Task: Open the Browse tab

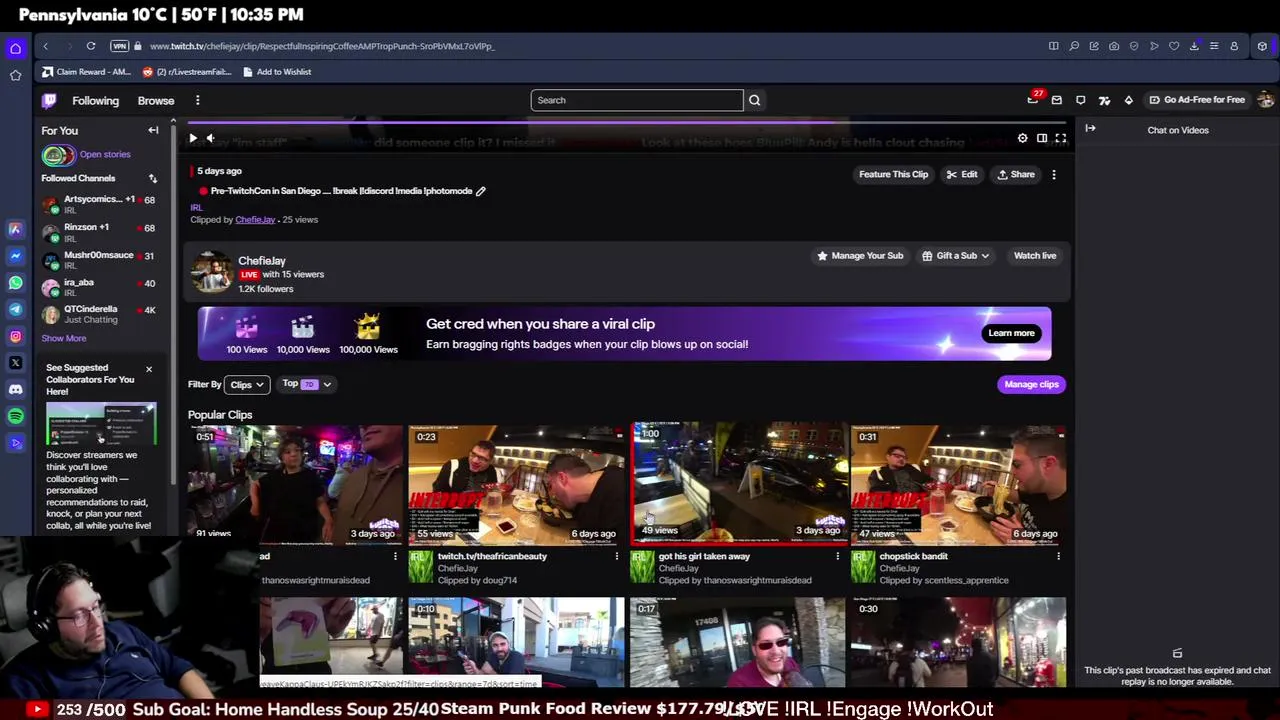Action: (156, 101)
